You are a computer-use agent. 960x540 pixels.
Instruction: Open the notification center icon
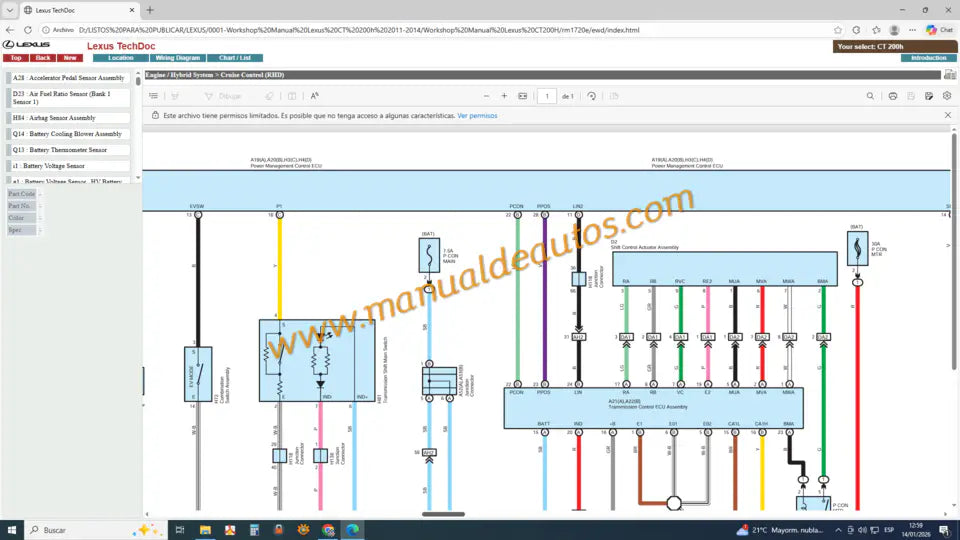point(945,530)
